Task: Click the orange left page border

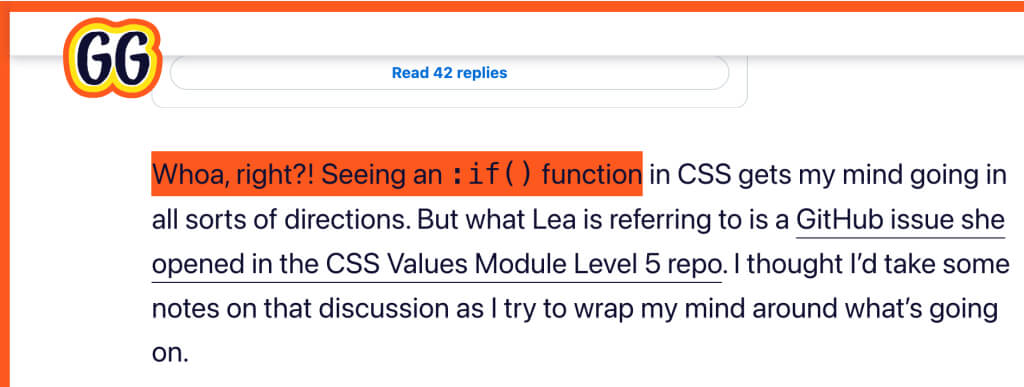Action: pyautogui.click(x=5, y=196)
